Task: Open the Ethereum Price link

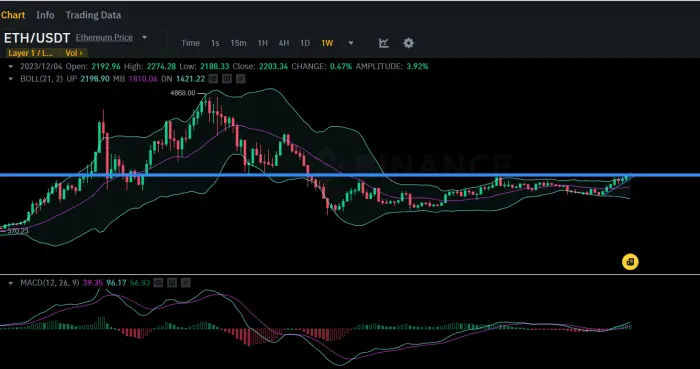Action: [104, 37]
